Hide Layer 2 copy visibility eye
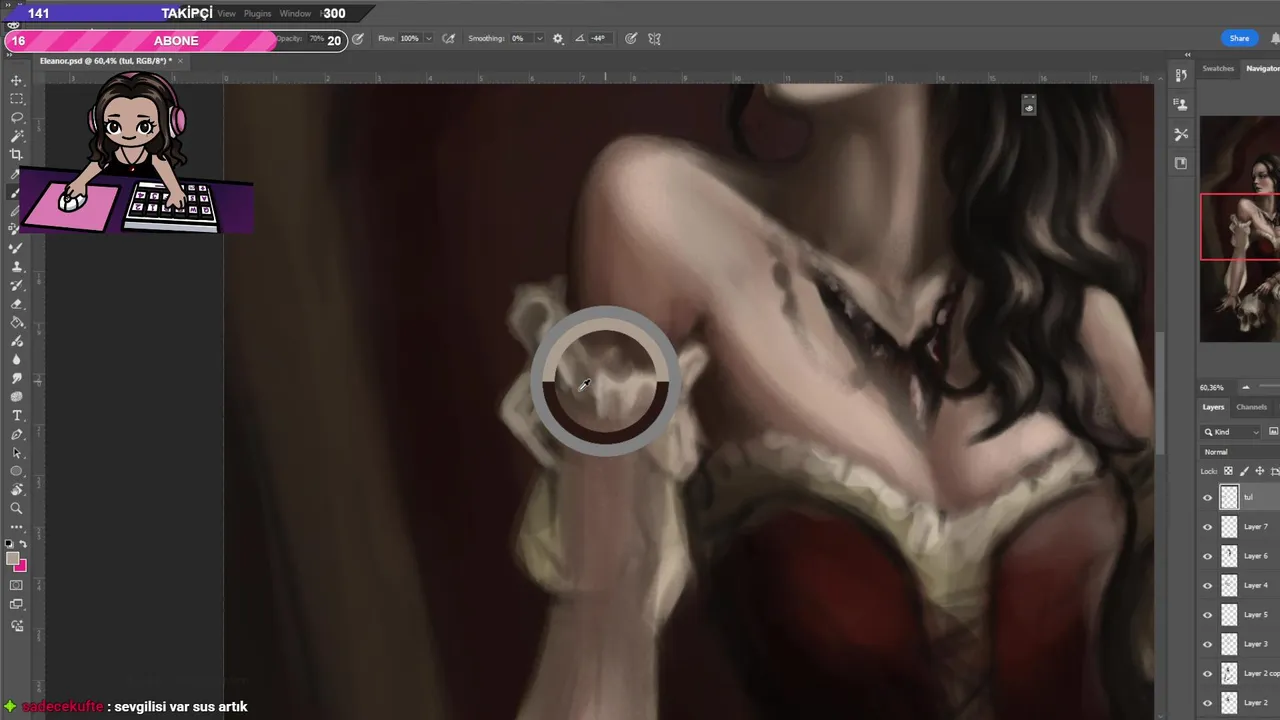Image resolution: width=1280 pixels, height=720 pixels. [1207, 673]
